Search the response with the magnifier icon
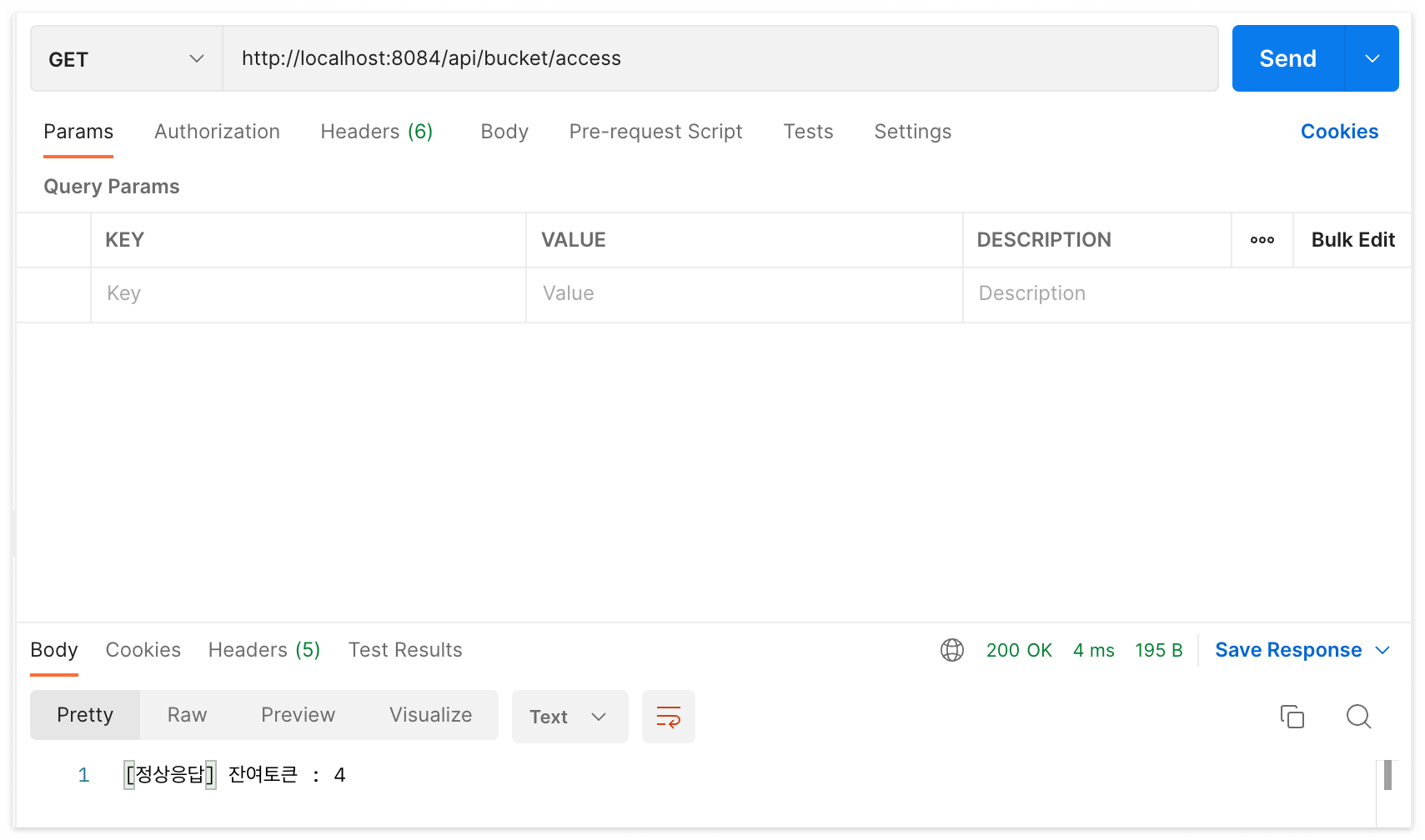 click(1358, 717)
